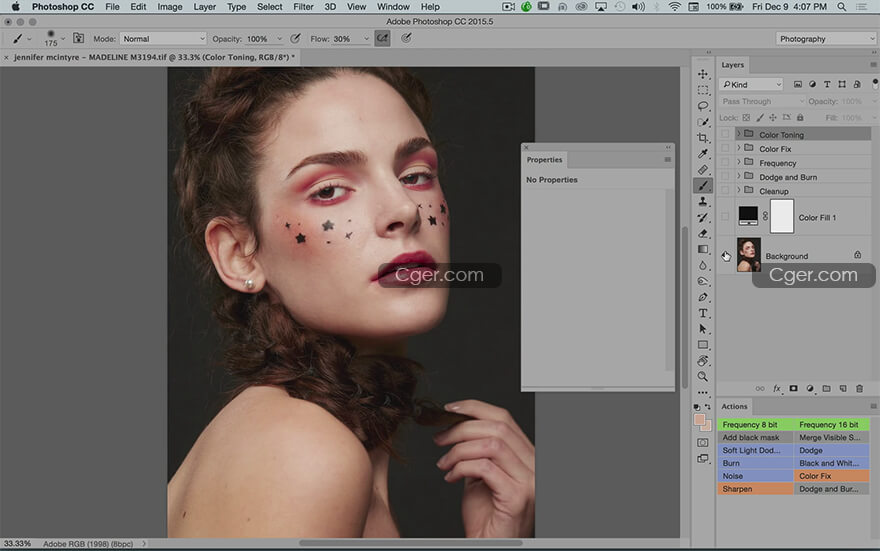Run the Soft Light Dodge action
The image size is (880, 551).
(x=755, y=451)
